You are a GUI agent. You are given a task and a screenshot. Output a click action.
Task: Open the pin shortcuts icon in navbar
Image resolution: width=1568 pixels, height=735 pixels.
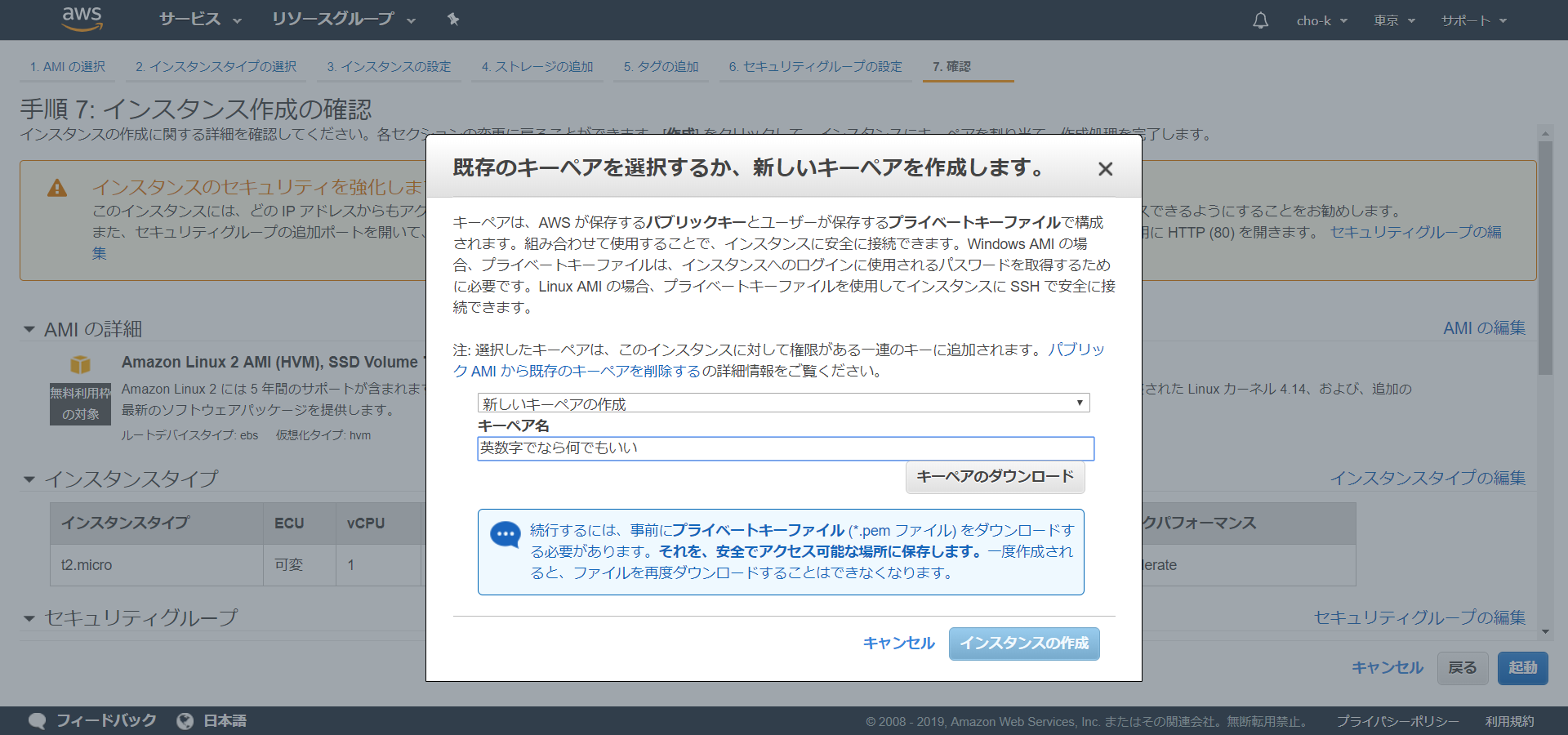[x=453, y=20]
